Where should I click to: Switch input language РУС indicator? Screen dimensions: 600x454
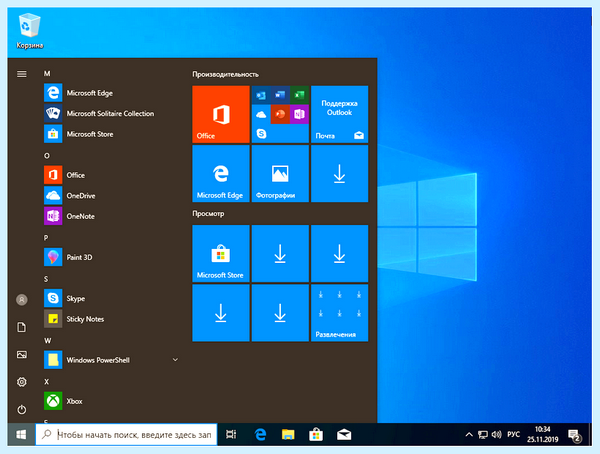(514, 434)
